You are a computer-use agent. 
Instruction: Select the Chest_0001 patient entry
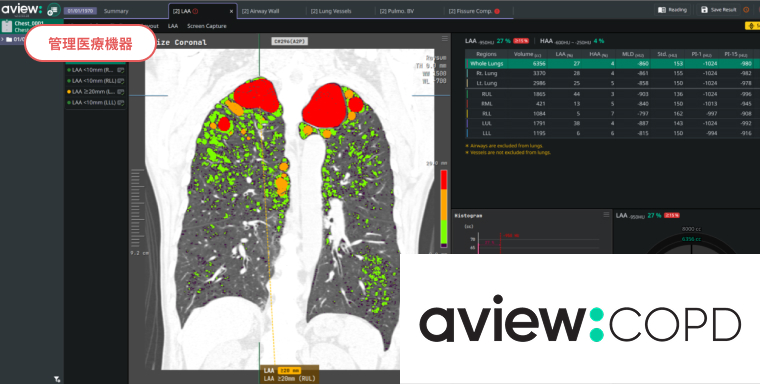[x=32, y=26]
